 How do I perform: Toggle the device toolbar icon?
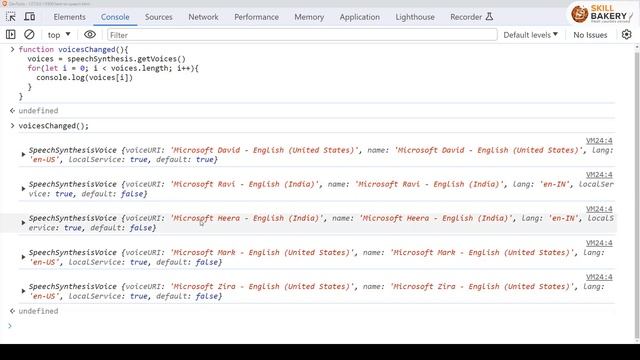[30, 17]
